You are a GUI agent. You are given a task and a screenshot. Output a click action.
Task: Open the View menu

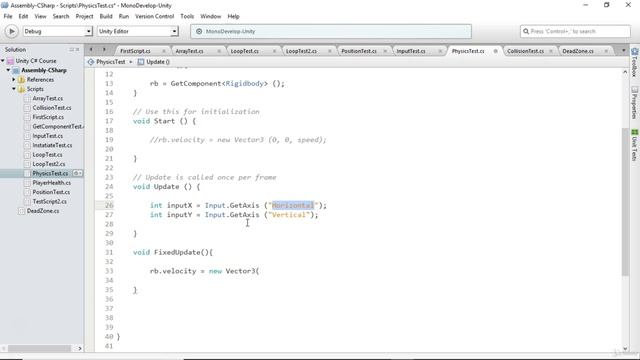40,16
